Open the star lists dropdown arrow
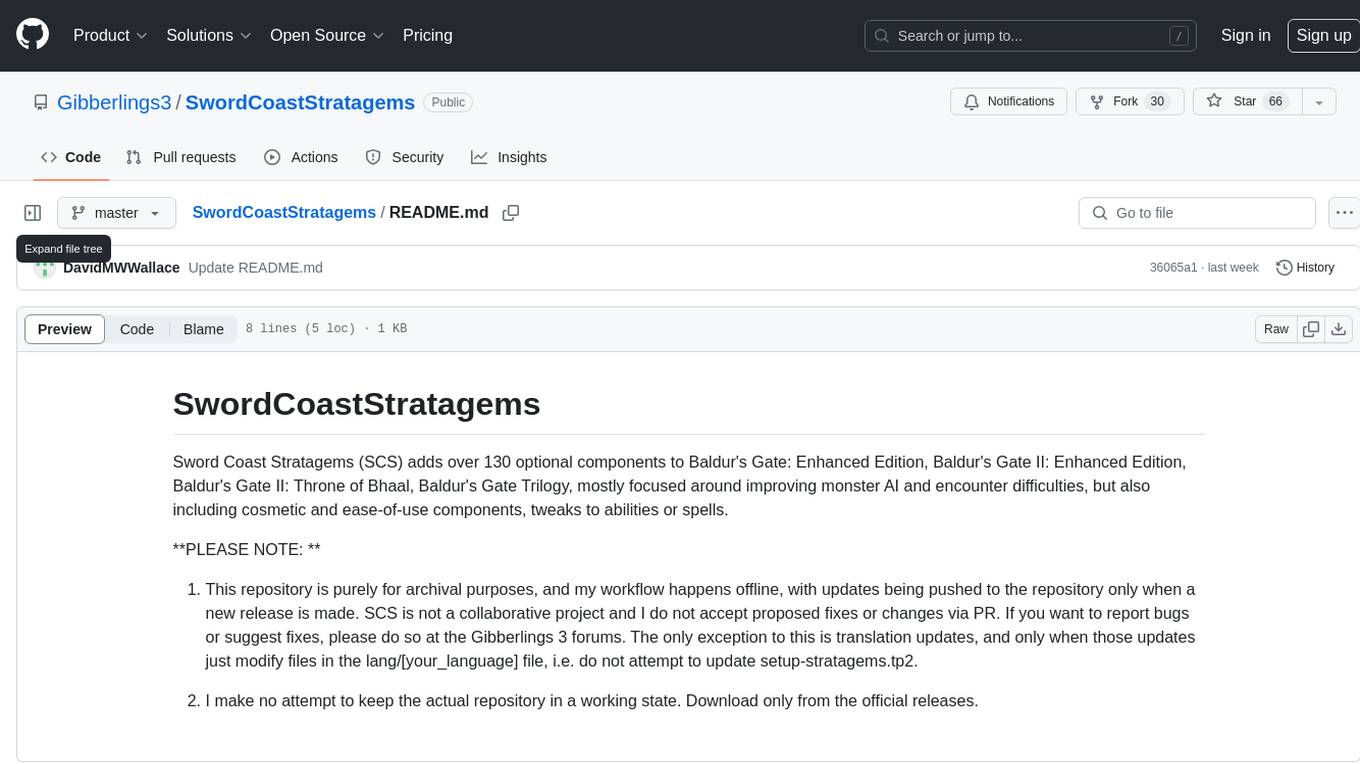Screen dimensions: 1360x764 click(1319, 102)
